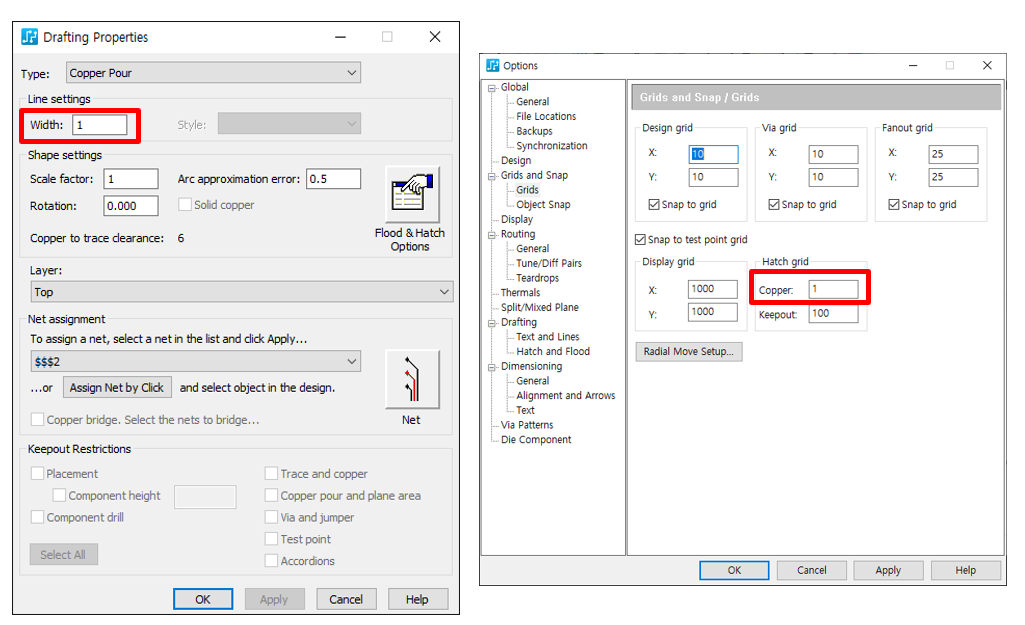Click the Hatch grid Copper field
This screenshot has width=1025, height=625.
[833, 289]
